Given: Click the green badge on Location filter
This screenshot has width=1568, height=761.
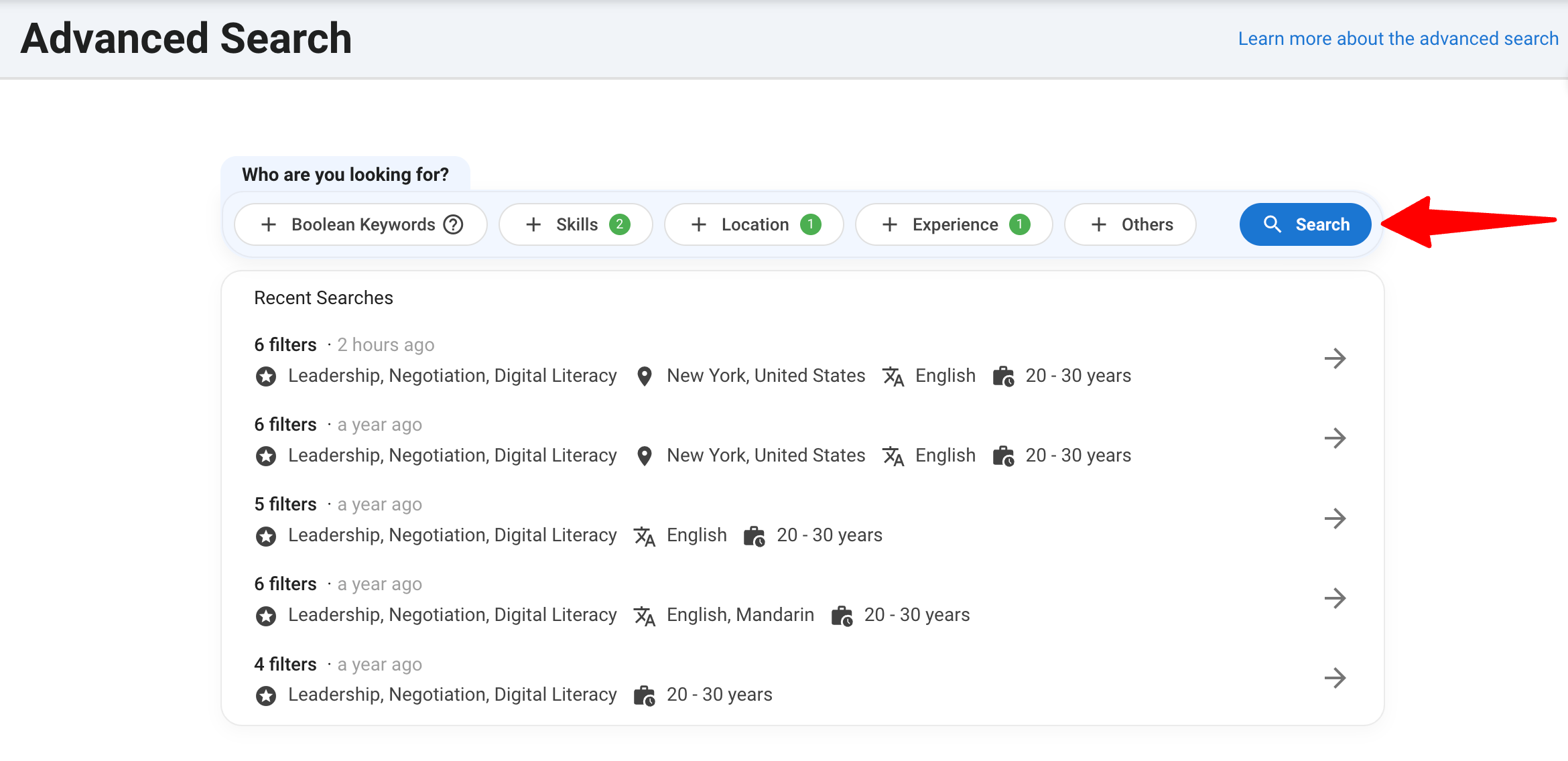Looking at the screenshot, I should (x=811, y=224).
